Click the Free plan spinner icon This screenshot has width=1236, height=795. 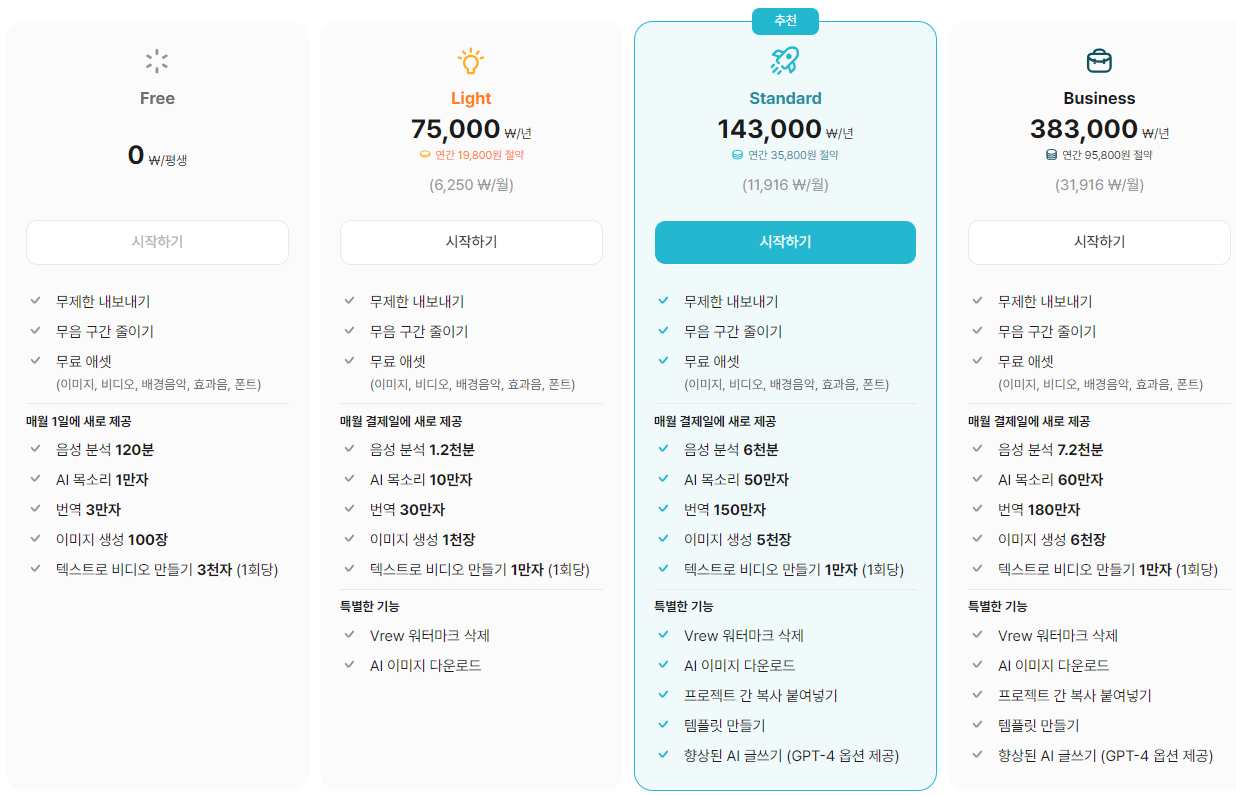(x=157, y=60)
